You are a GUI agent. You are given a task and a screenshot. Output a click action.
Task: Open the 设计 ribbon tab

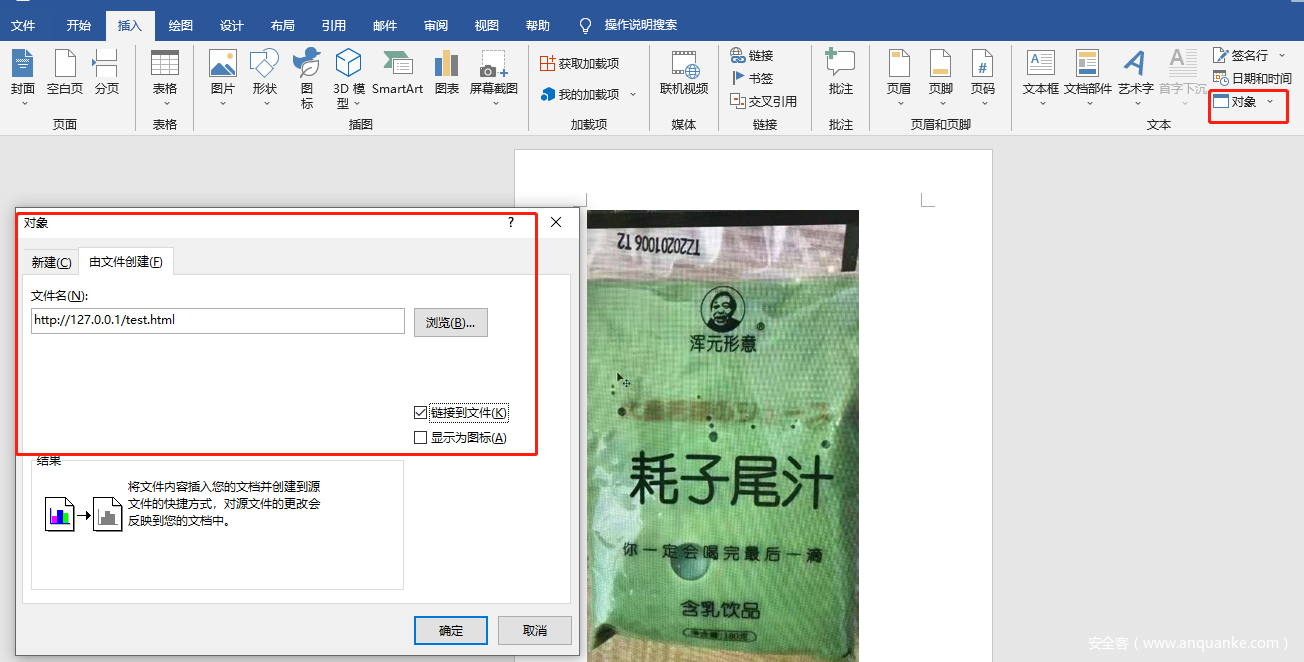[231, 26]
